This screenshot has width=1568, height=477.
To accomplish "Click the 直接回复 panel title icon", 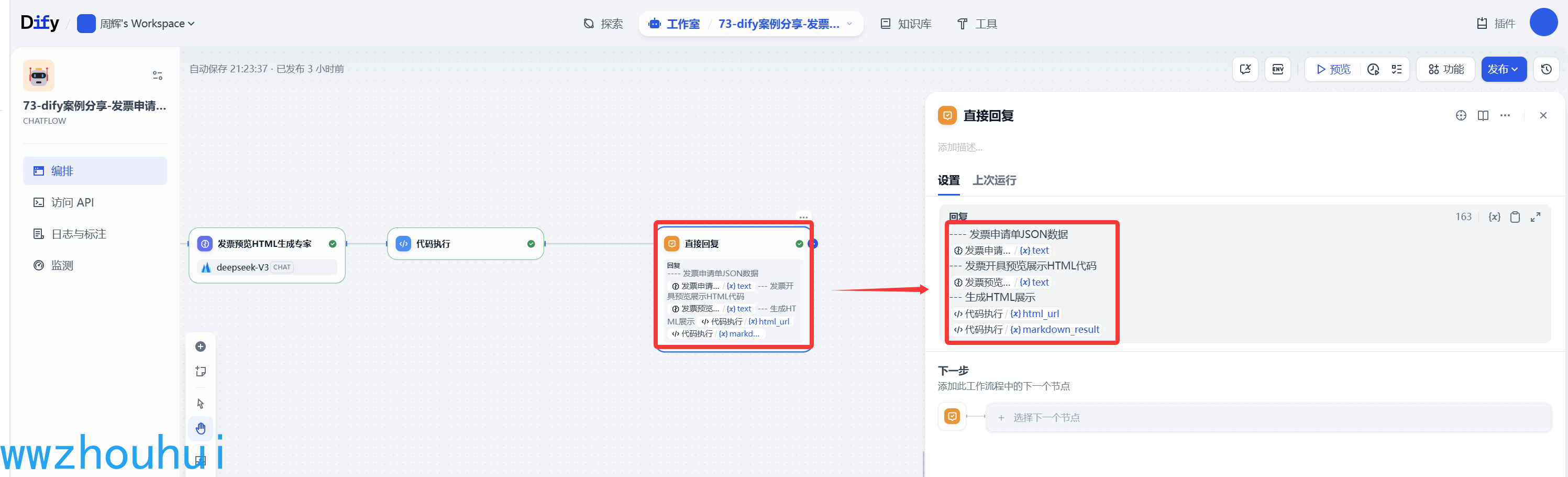I will tap(947, 116).
